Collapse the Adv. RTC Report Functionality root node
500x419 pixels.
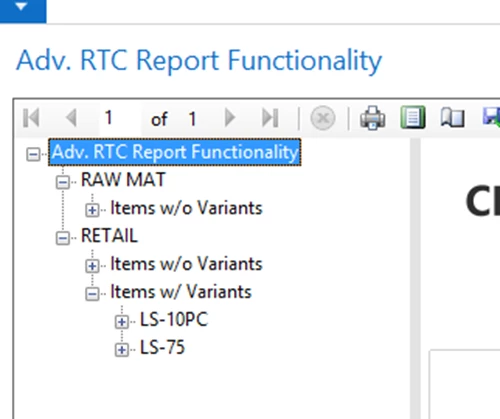click(33, 154)
